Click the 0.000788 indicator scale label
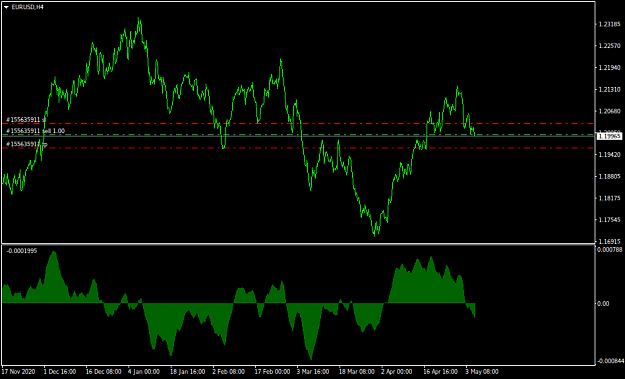625x379 pixels. point(609,250)
